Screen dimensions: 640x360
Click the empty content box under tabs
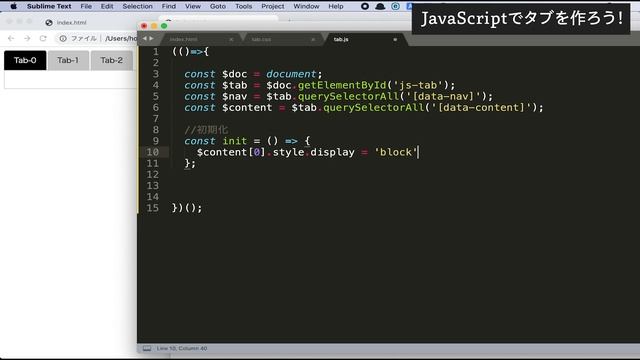click(70, 80)
